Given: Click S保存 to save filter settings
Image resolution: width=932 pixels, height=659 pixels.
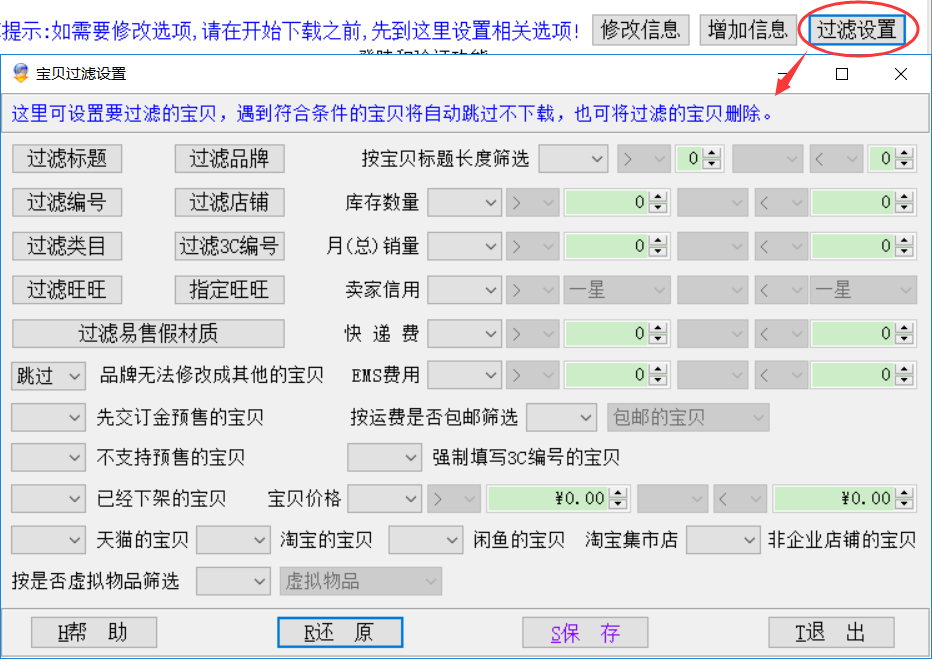Looking at the screenshot, I should [585, 632].
